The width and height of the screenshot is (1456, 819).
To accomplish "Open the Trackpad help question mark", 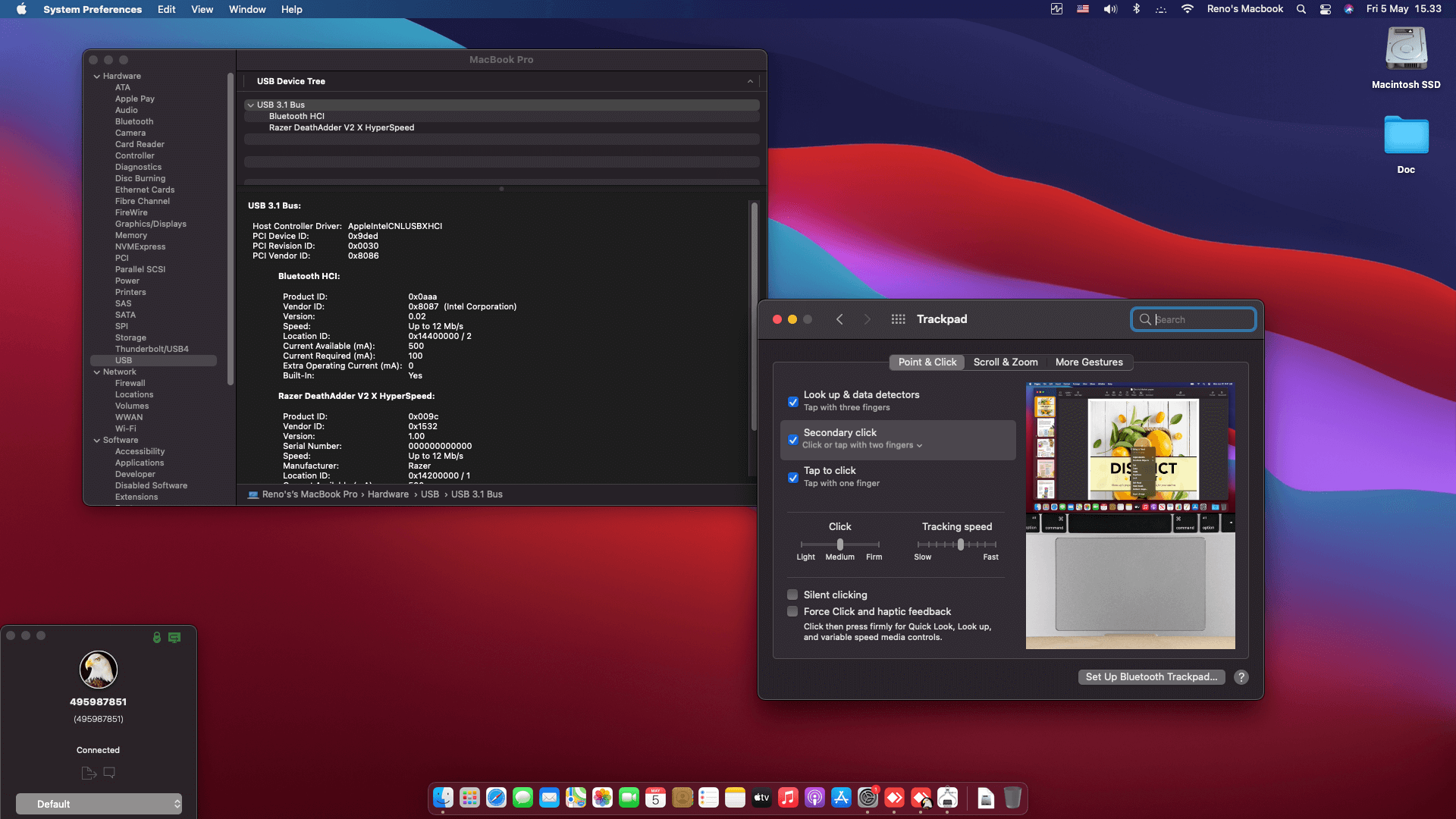I will 1241,677.
